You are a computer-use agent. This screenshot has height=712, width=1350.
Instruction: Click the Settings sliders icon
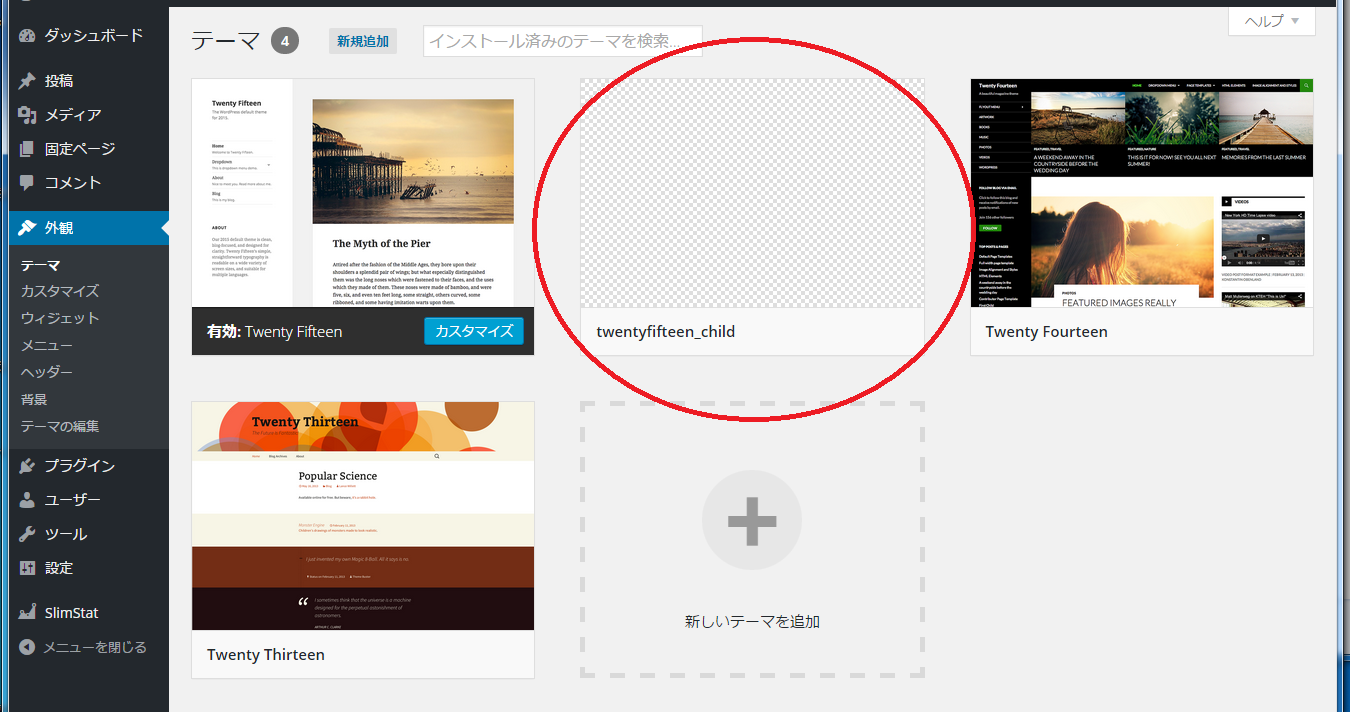coord(27,568)
